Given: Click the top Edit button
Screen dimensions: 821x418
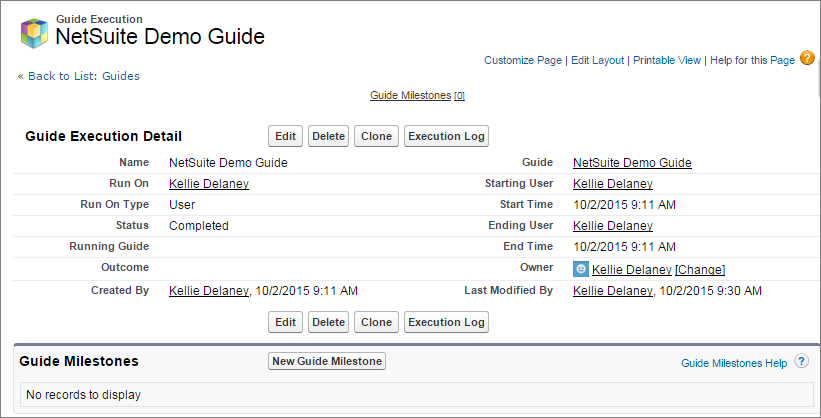Looking at the screenshot, I should click(285, 136).
